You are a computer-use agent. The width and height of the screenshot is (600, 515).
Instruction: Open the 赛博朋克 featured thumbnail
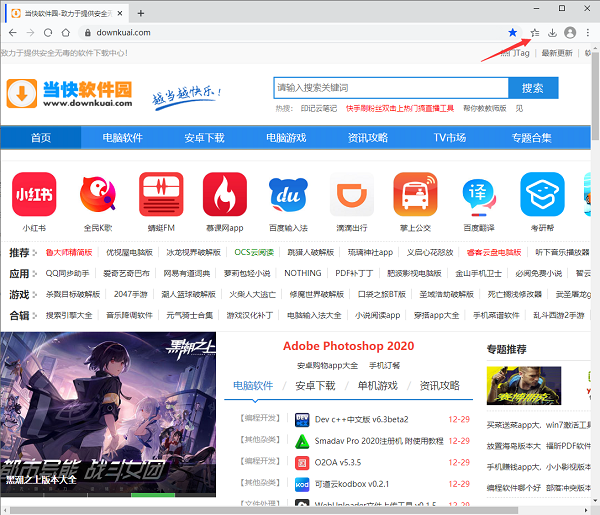coord(524,385)
